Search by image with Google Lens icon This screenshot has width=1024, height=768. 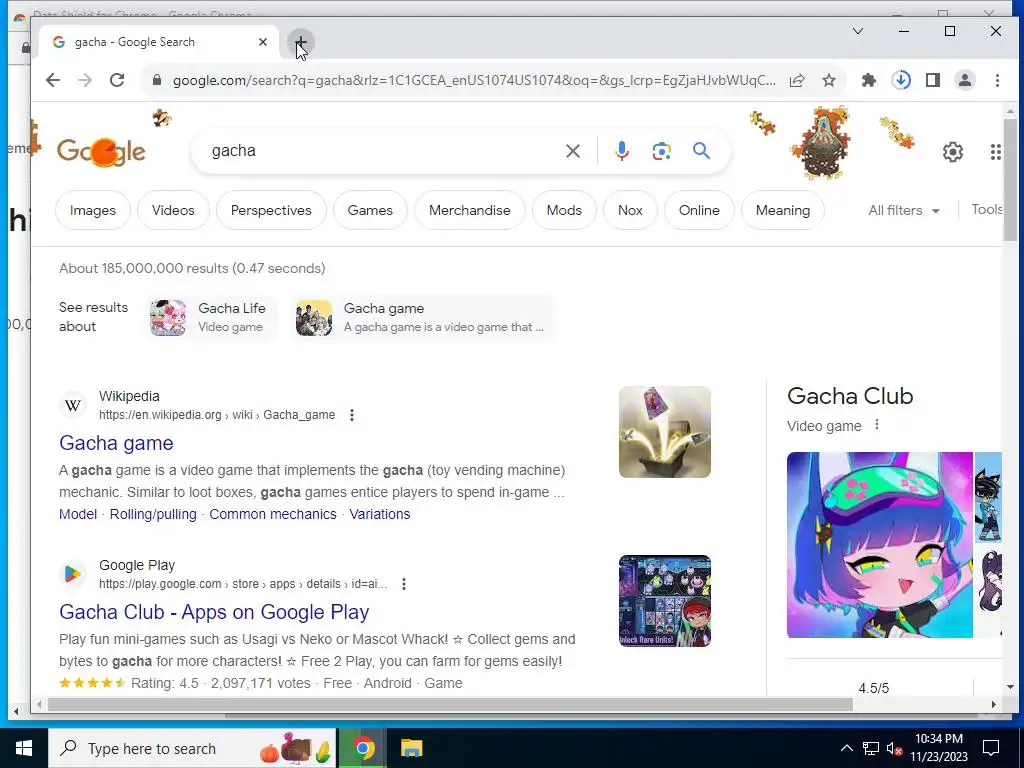tap(662, 151)
